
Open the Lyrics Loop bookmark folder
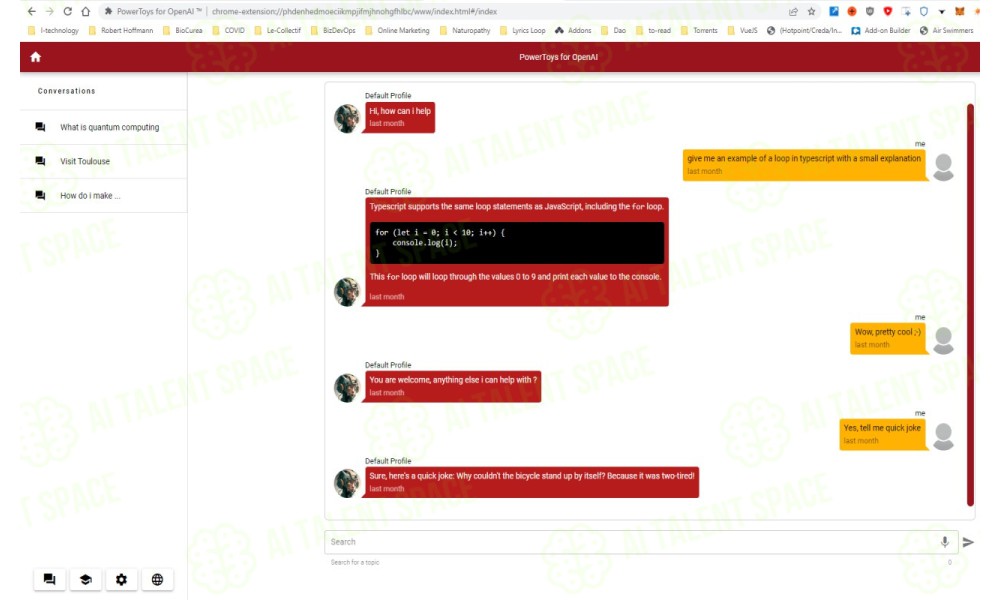click(522, 31)
